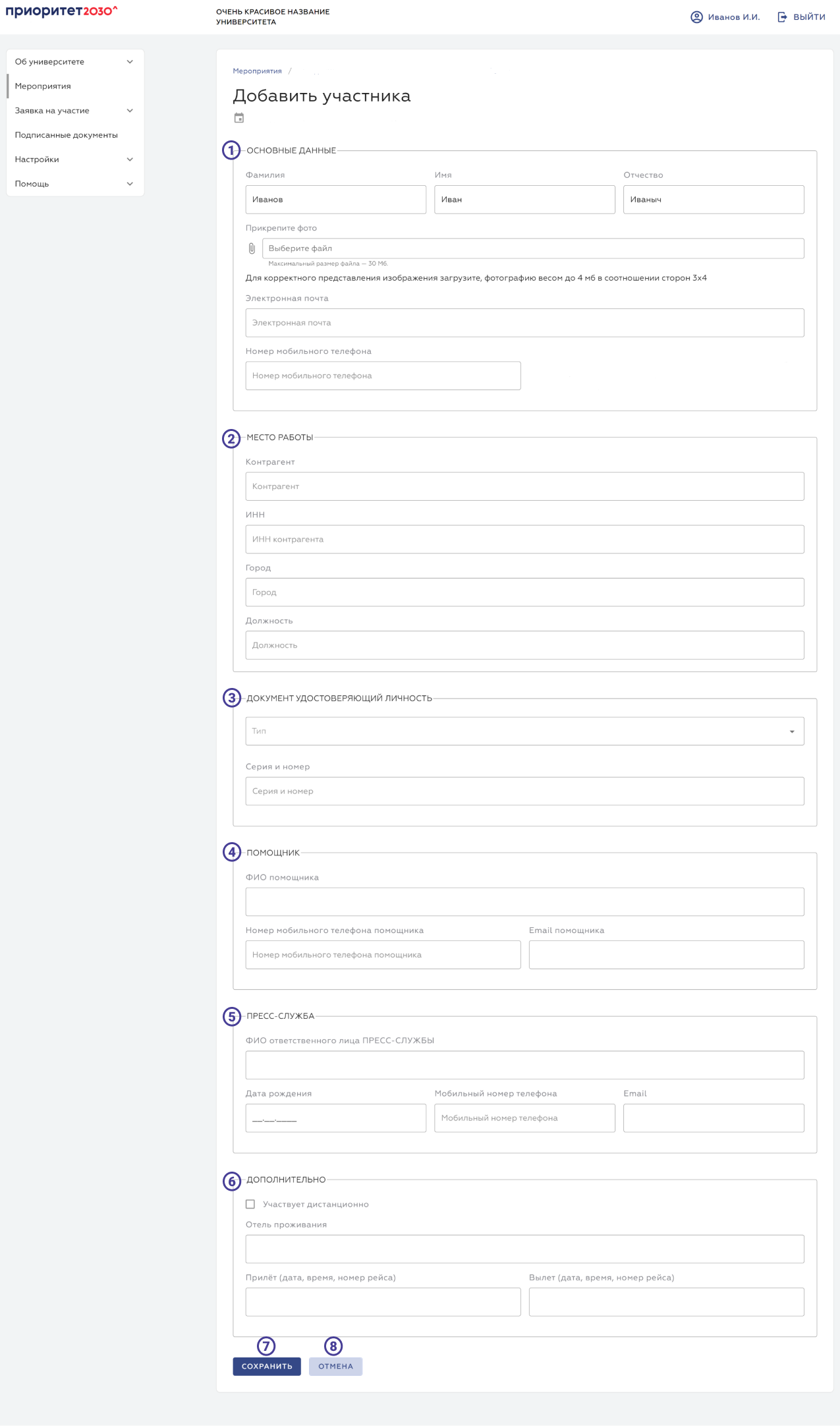840x1426 pixels.
Task: Click the circled number 3 section marker
Action: pos(231,698)
